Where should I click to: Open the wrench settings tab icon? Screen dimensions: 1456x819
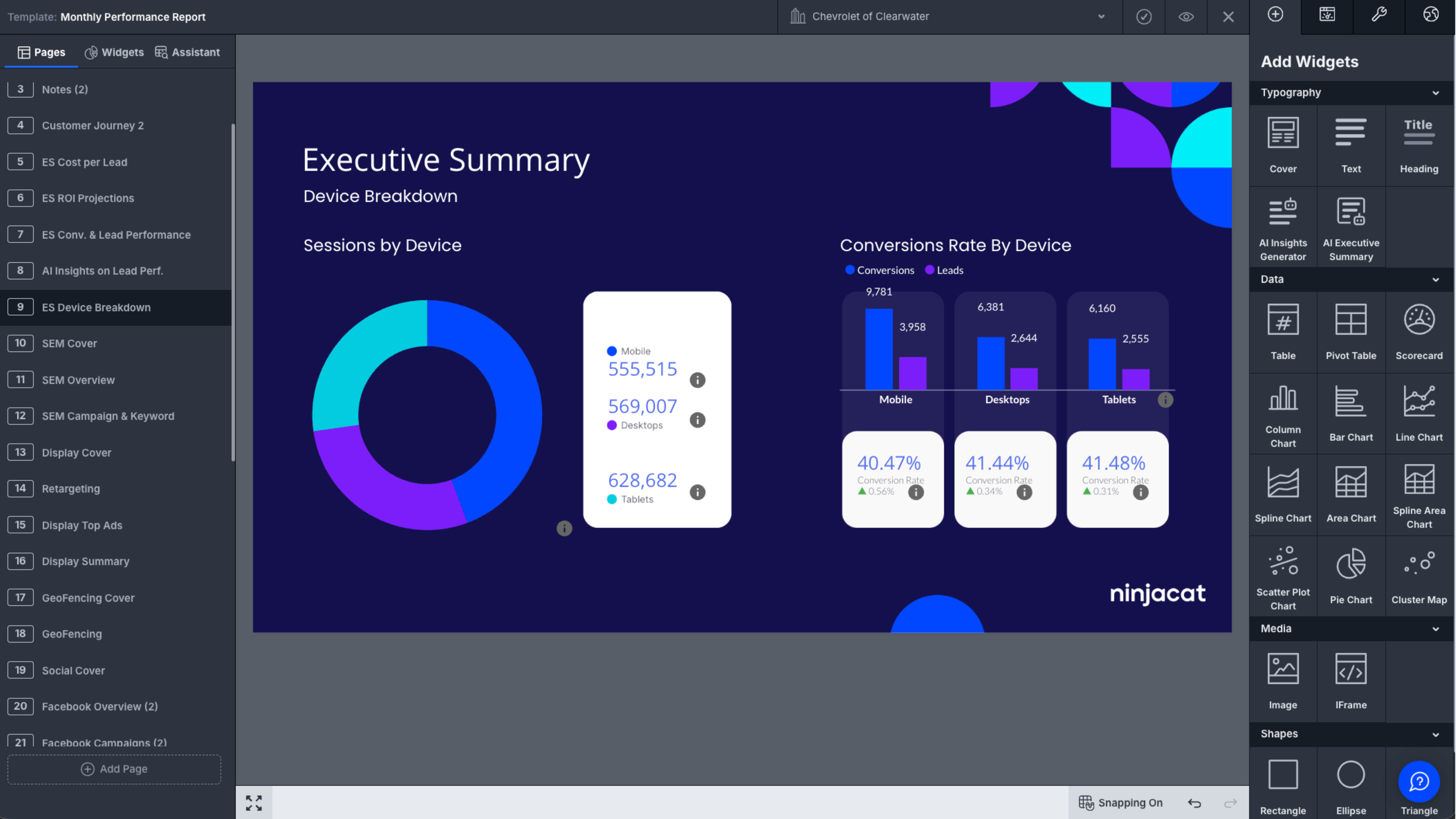point(1379,15)
